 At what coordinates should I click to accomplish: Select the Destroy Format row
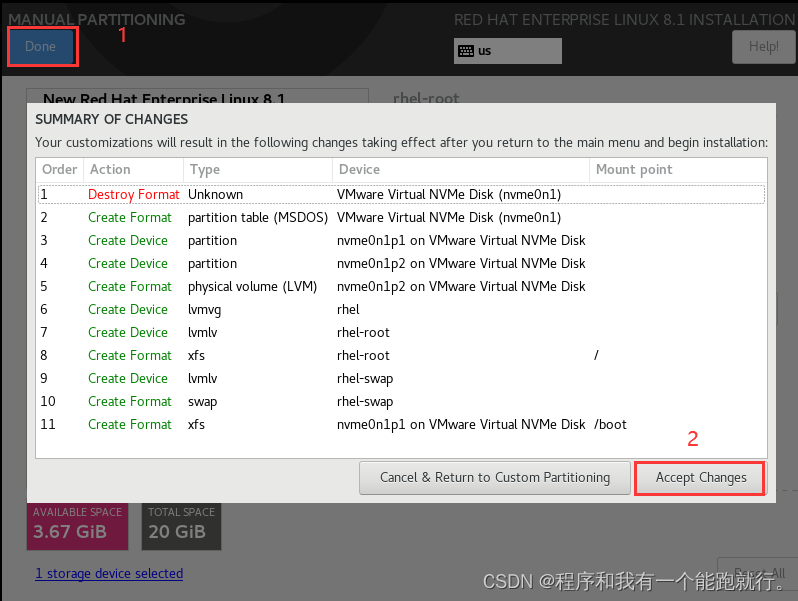pyautogui.click(x=402, y=194)
